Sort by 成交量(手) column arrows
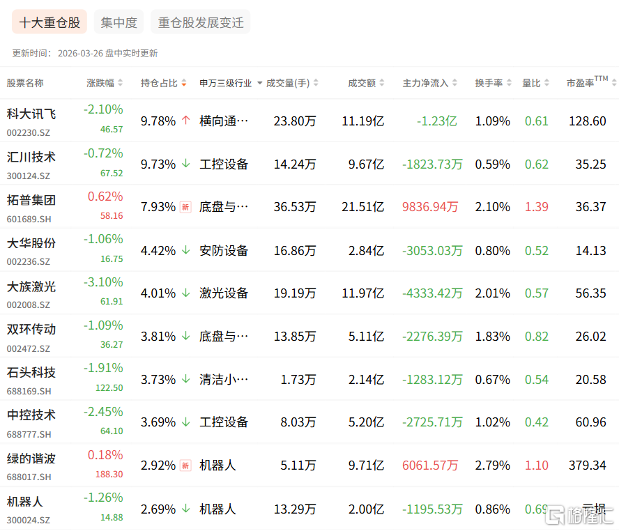The image size is (620, 532). 316,83
